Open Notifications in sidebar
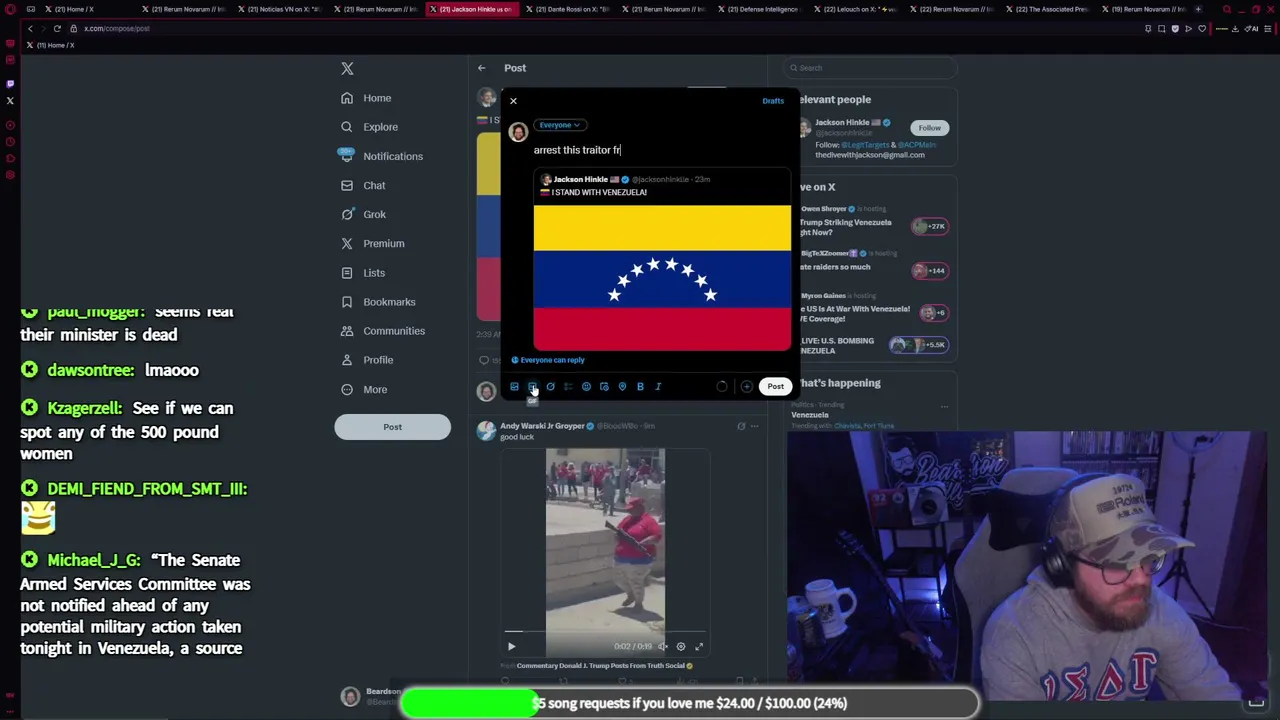The image size is (1280, 720). 381,156
